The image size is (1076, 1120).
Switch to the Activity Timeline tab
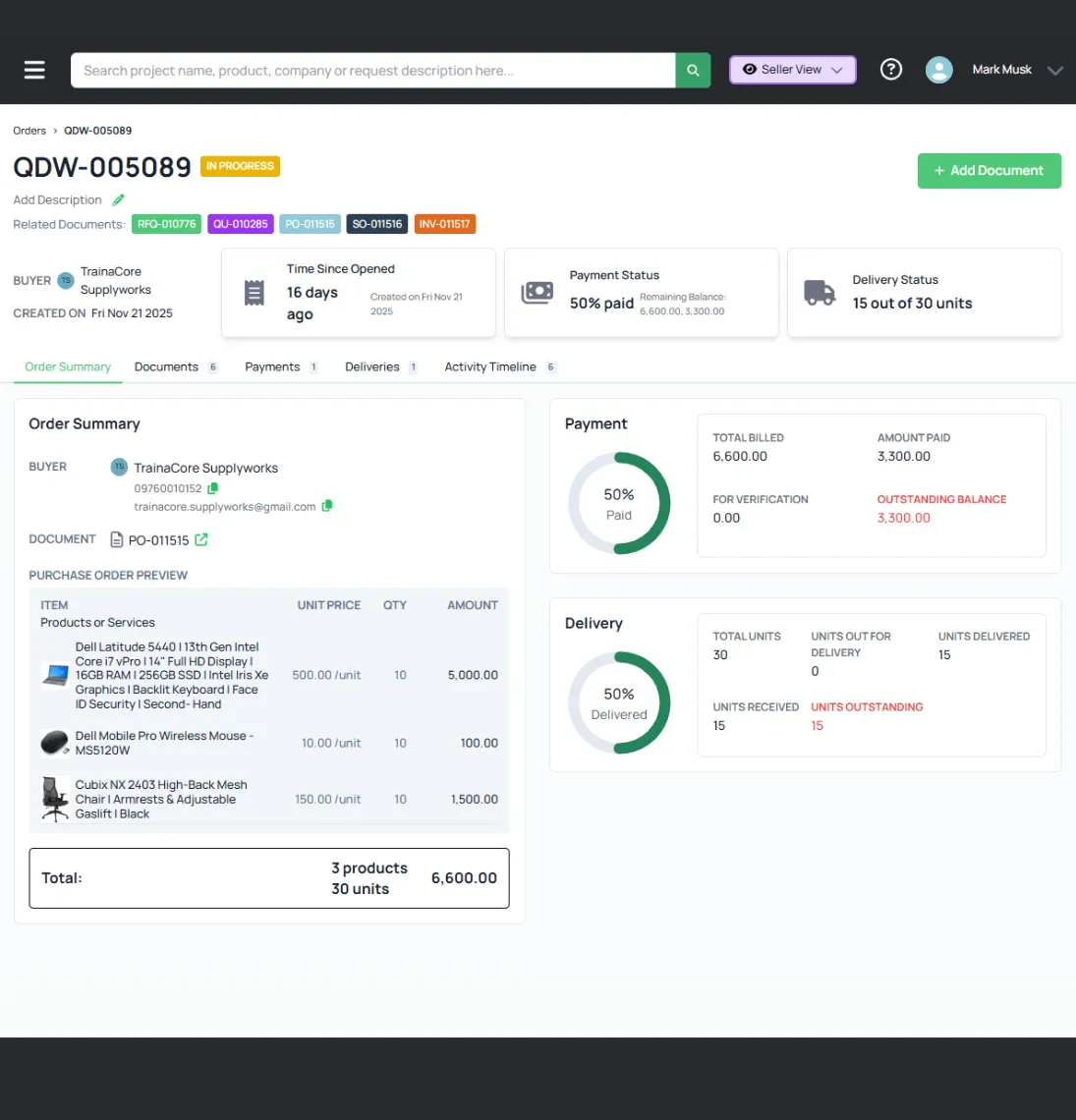click(x=490, y=366)
